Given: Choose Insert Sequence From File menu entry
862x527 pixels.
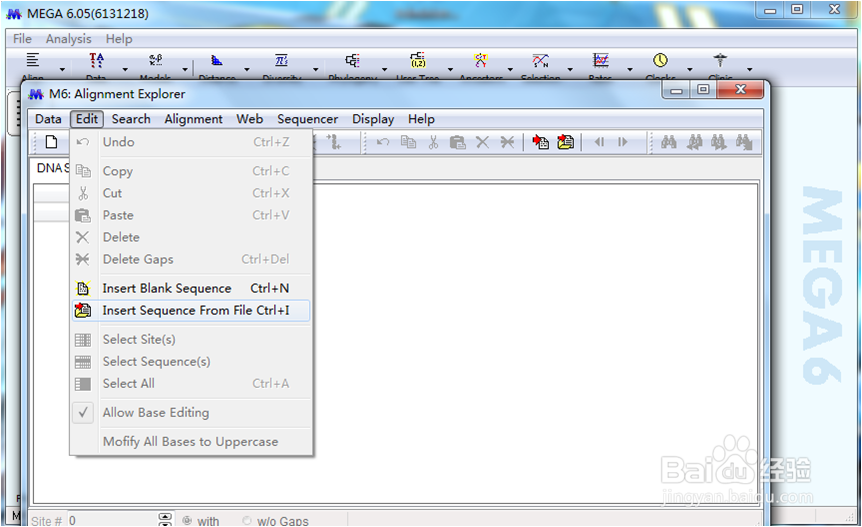Looking at the screenshot, I should point(191,310).
